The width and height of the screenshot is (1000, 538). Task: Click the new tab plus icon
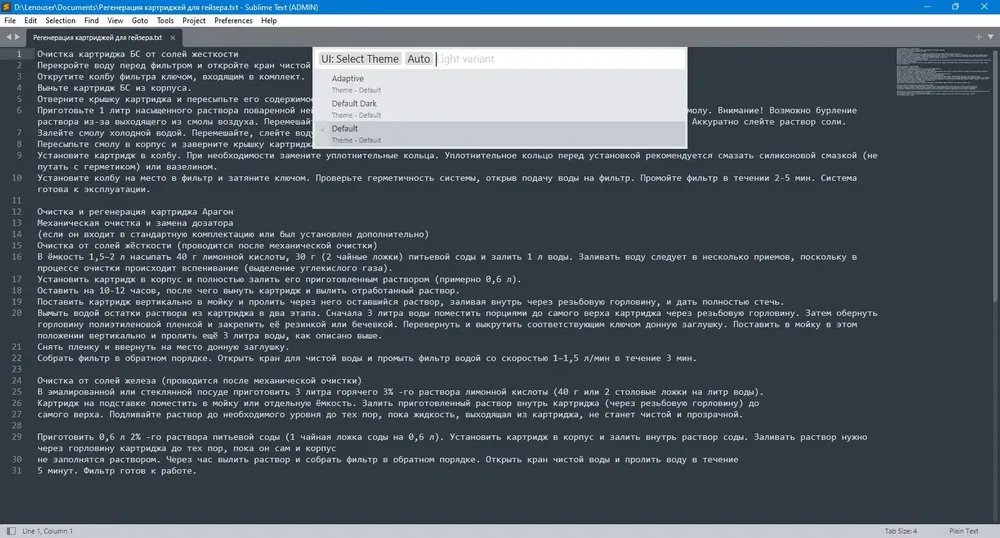978,37
